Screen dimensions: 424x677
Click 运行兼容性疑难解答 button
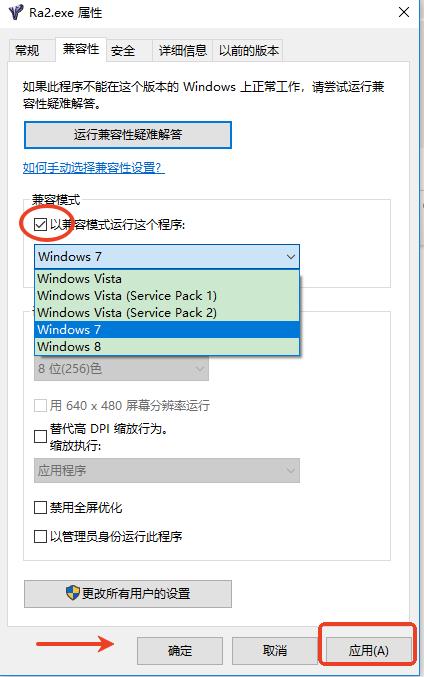click(128, 135)
